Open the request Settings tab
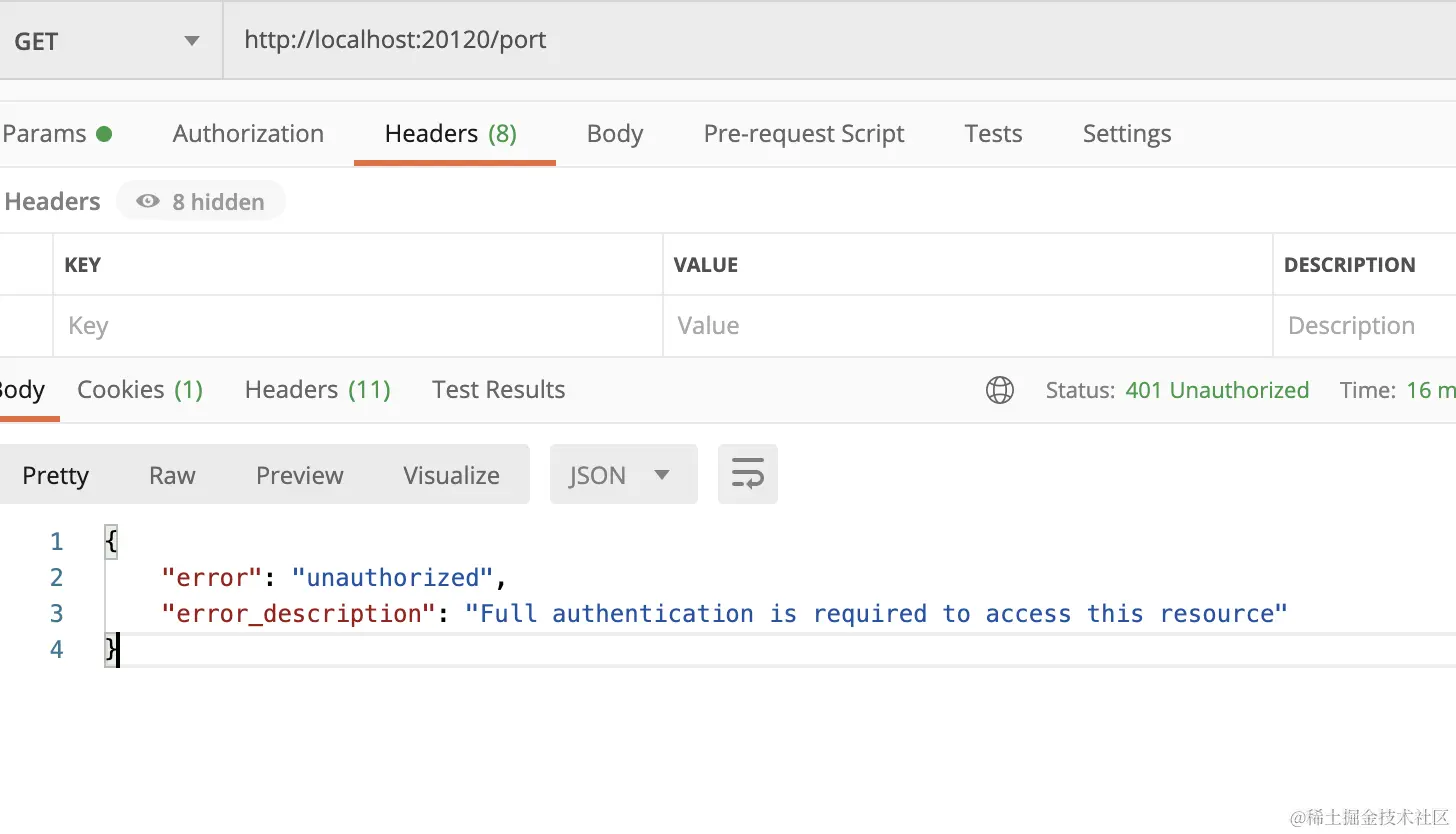 (x=1127, y=134)
